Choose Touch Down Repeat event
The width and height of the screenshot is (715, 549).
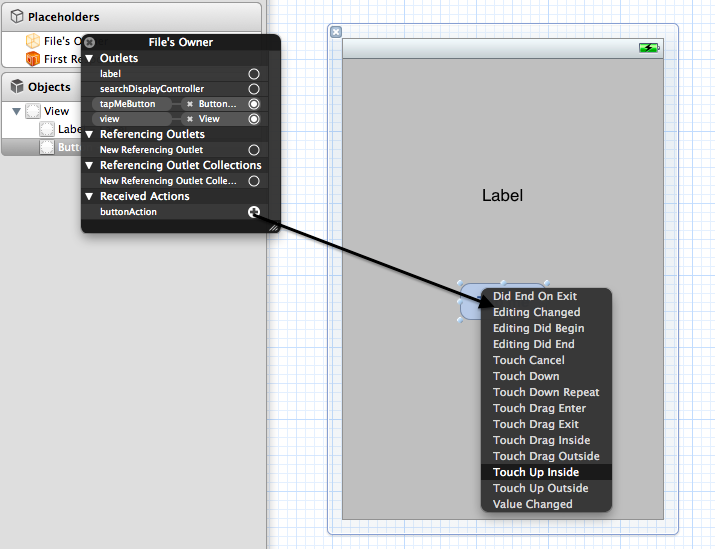[x=546, y=392]
